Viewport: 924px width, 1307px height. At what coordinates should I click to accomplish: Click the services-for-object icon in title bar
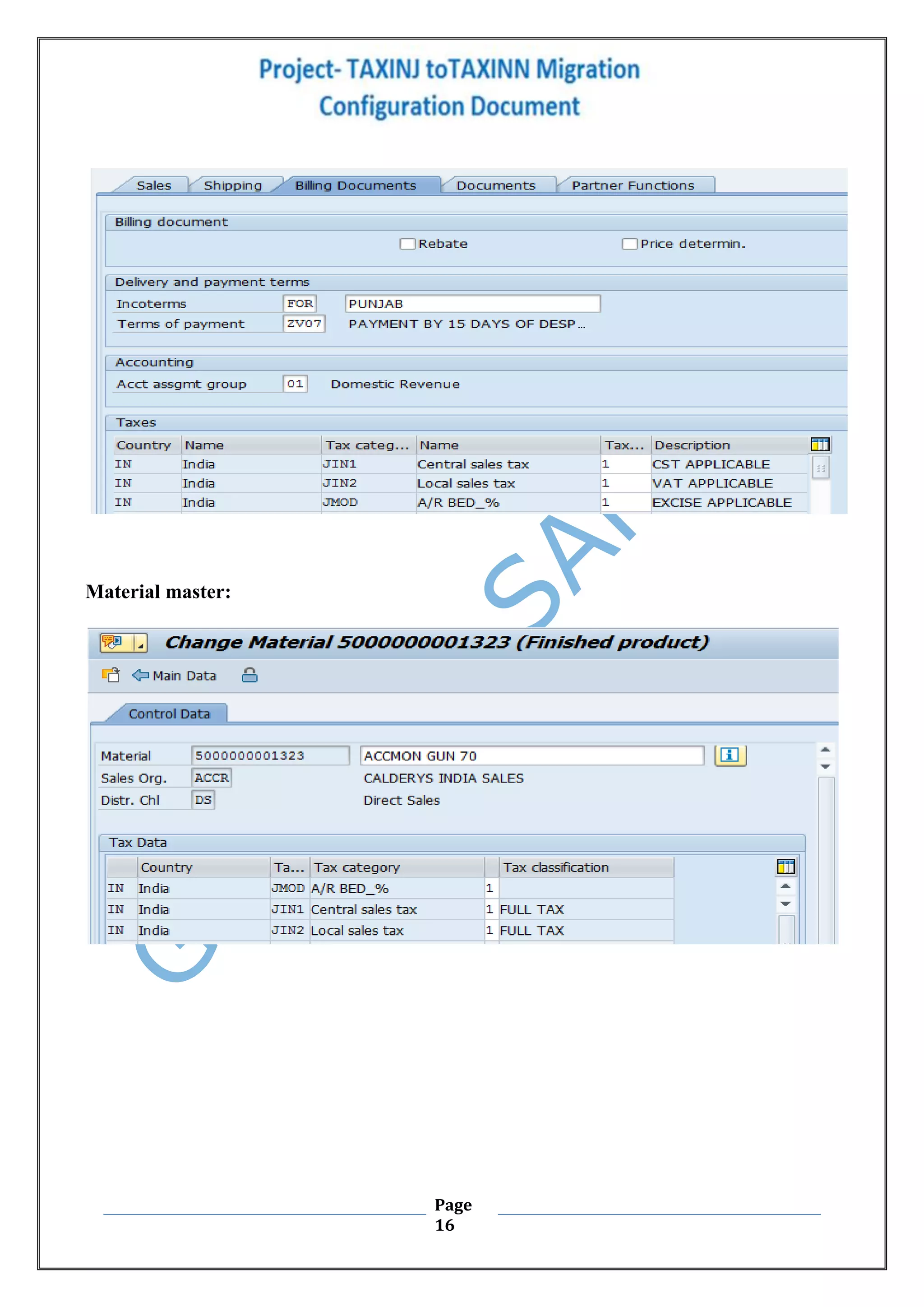tap(113, 643)
